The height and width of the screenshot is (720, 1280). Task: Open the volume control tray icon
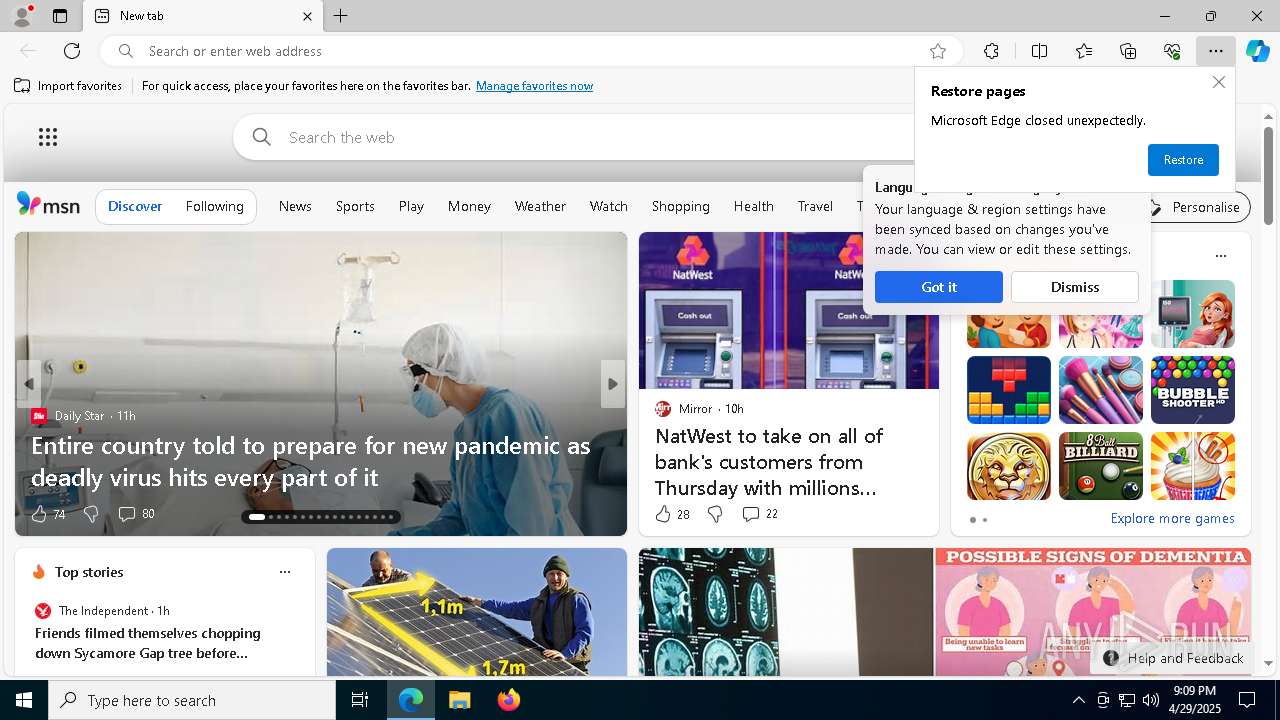click(1151, 700)
